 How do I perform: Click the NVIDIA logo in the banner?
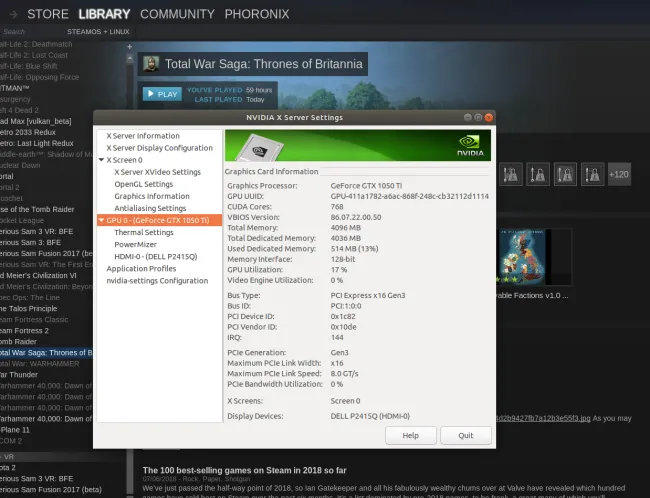click(x=470, y=145)
